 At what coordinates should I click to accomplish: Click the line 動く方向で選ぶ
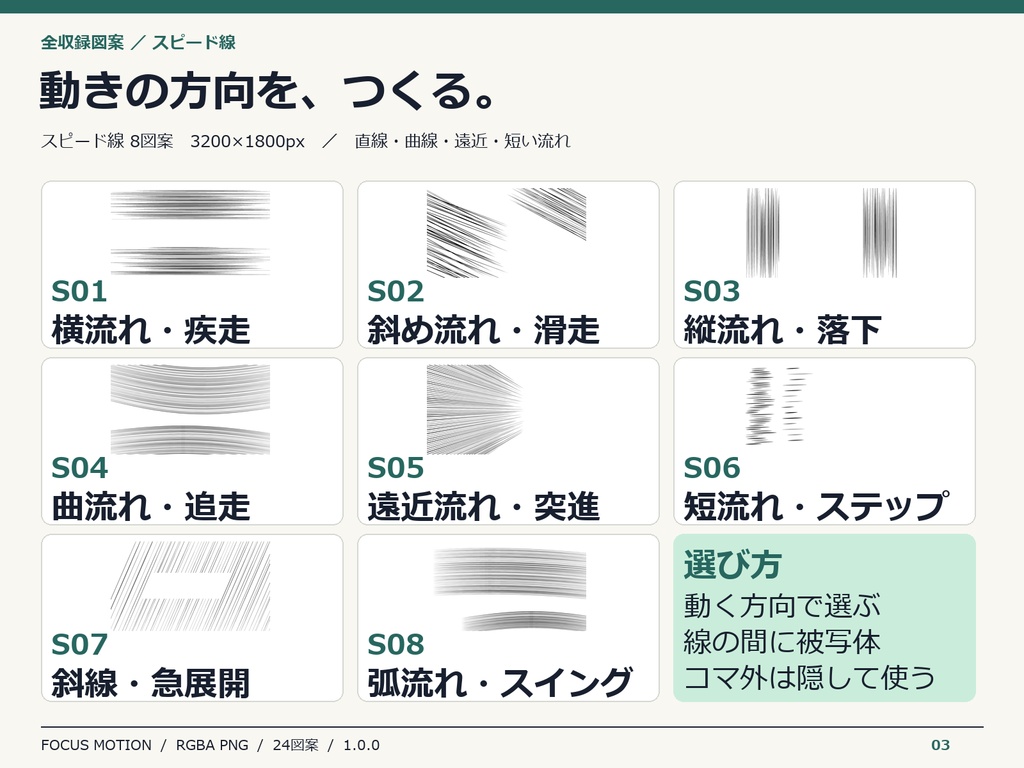coord(782,606)
